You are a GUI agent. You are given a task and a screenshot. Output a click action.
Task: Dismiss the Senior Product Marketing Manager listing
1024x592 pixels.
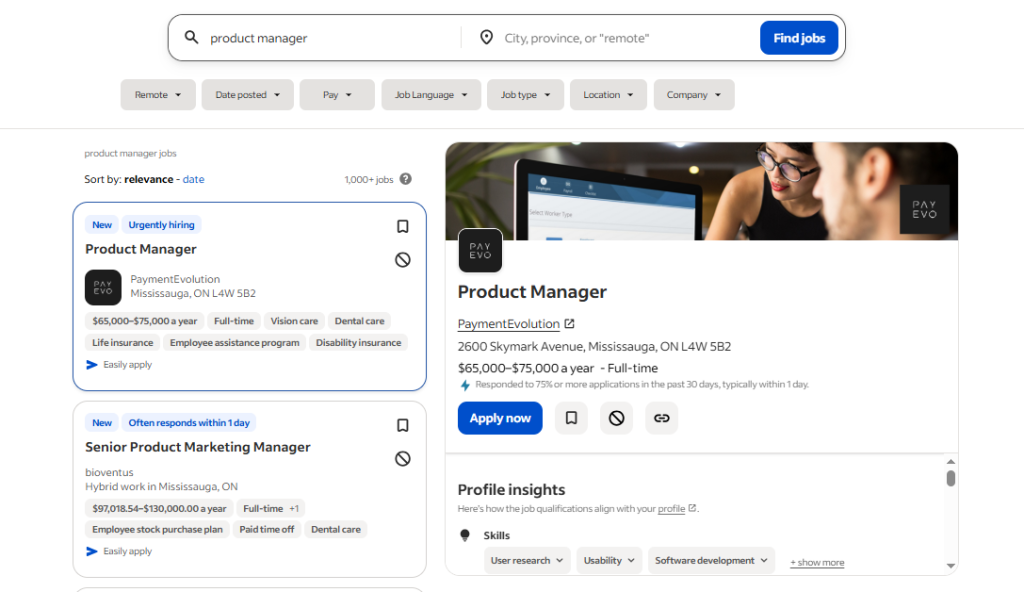(x=403, y=458)
